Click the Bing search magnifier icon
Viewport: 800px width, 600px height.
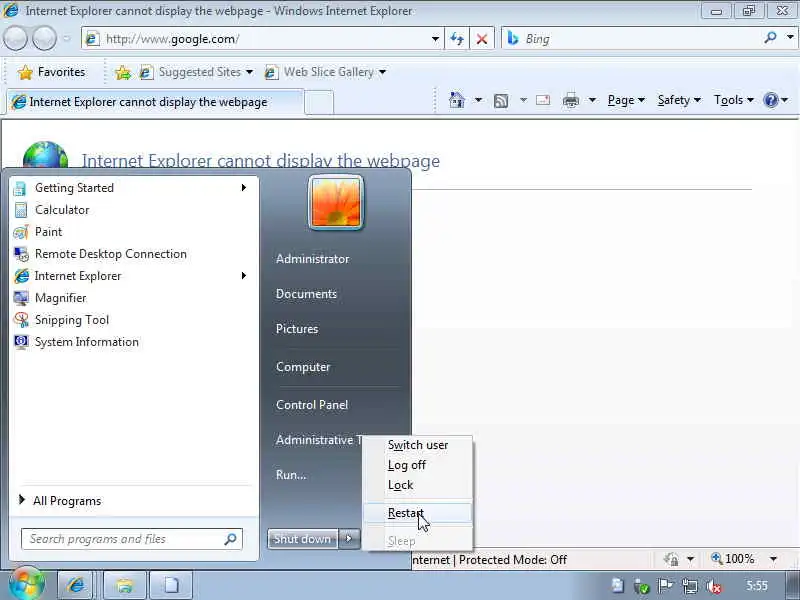coord(770,38)
